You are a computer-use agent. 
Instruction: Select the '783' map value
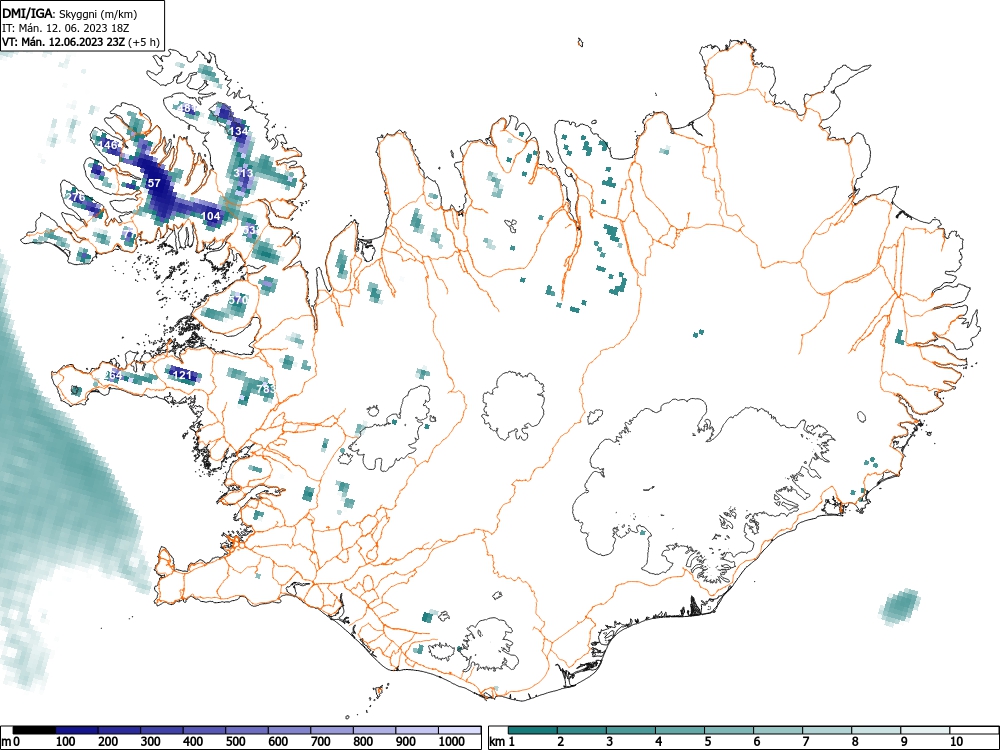(265, 388)
